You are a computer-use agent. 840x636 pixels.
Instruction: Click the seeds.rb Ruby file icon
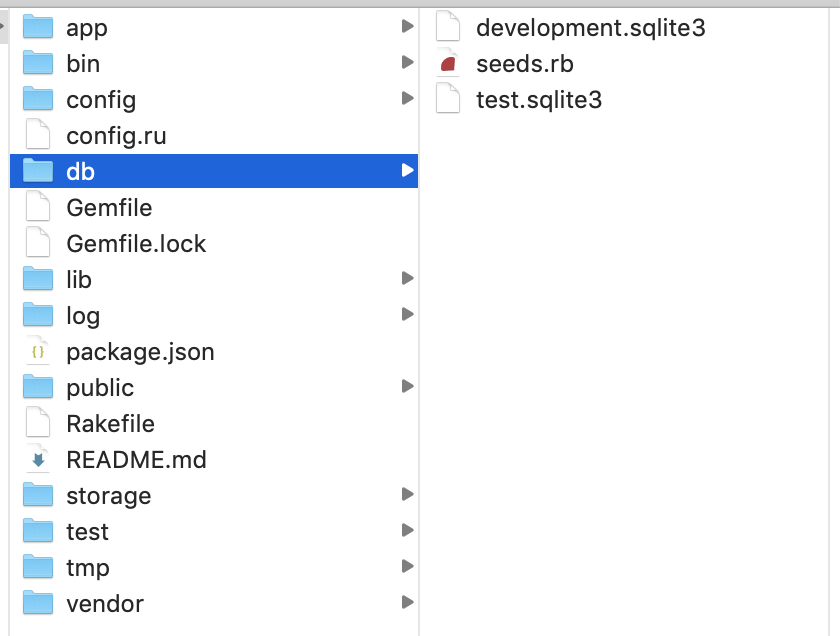click(449, 64)
